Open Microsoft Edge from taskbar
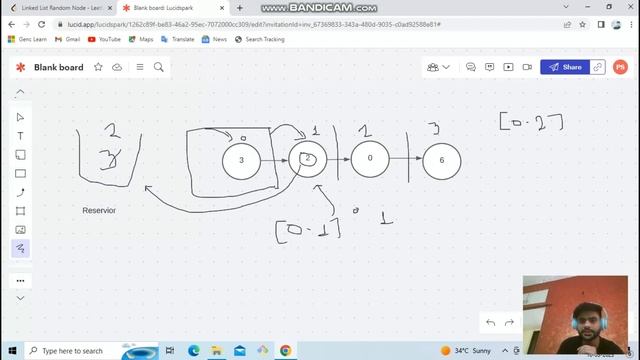Screen dimensions: 640x360 [x=194, y=351]
